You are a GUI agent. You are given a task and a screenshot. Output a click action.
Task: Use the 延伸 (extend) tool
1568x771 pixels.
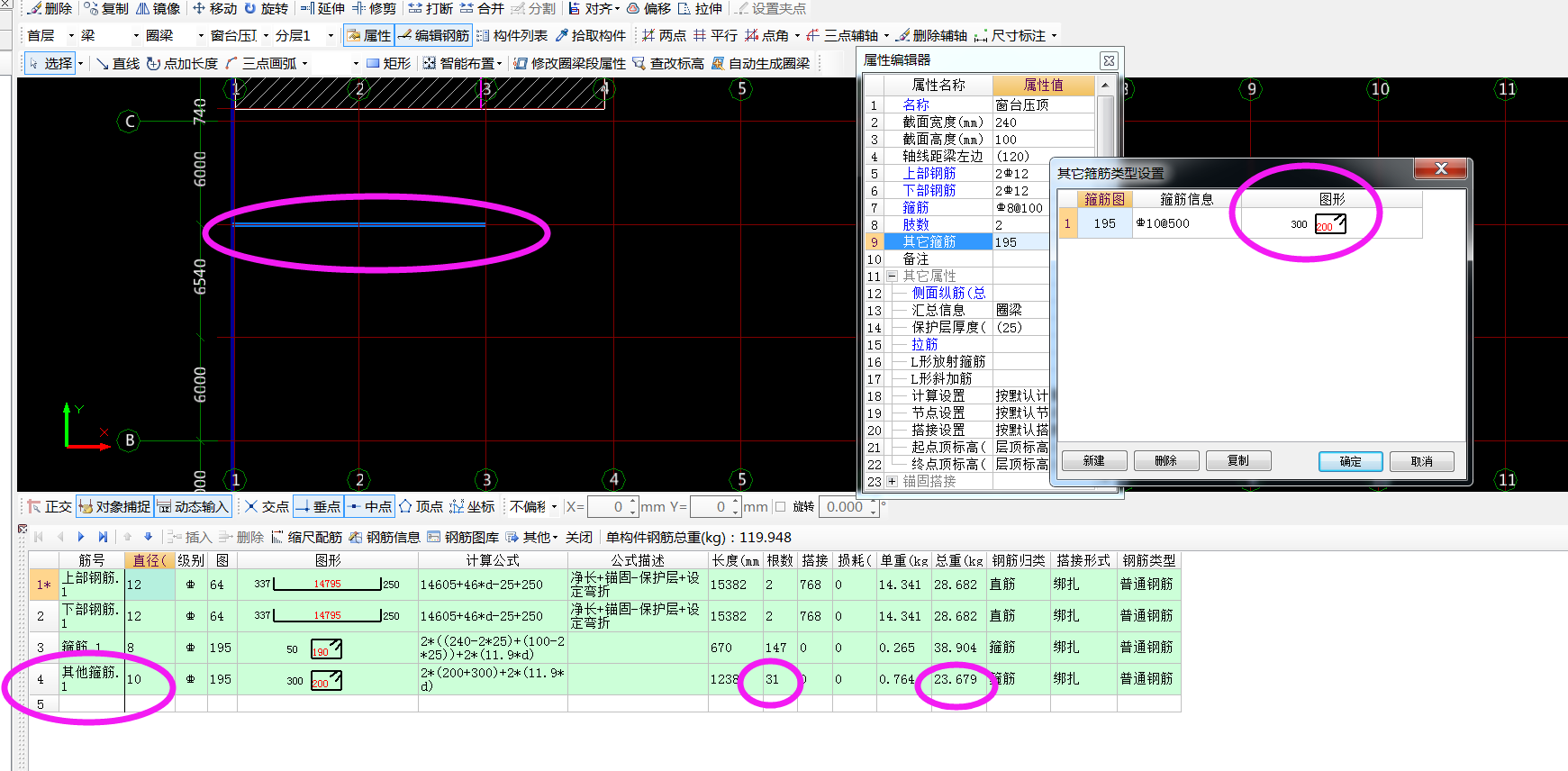pyautogui.click(x=322, y=8)
